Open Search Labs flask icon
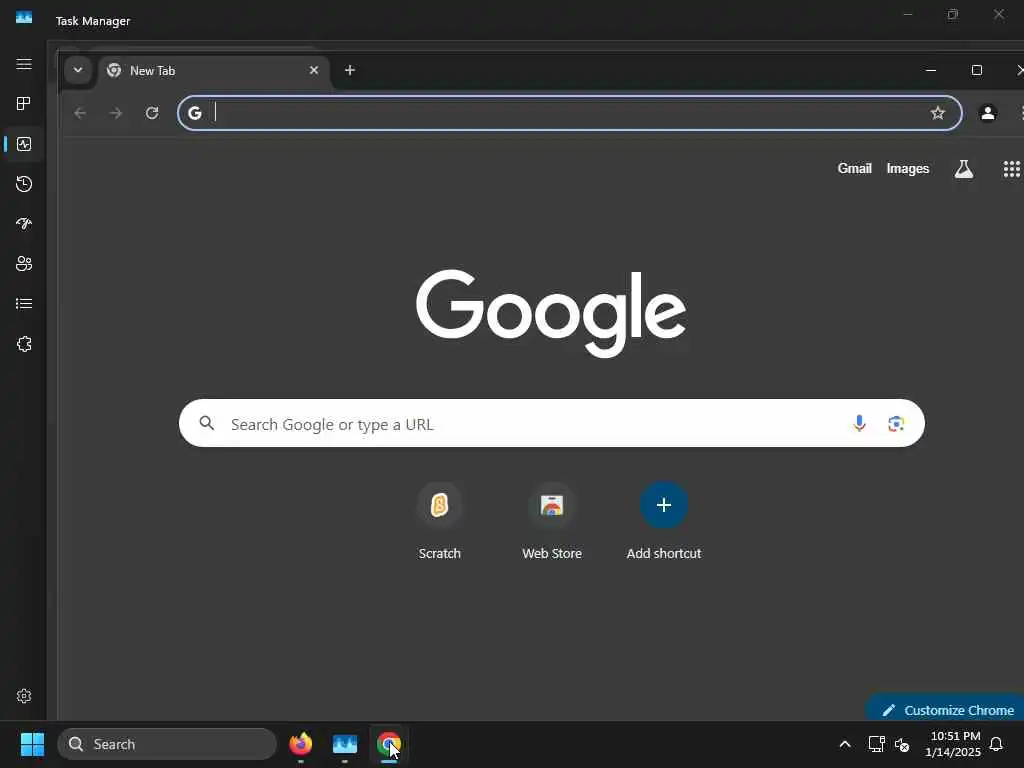Viewport: 1024px width, 768px height. (x=964, y=168)
